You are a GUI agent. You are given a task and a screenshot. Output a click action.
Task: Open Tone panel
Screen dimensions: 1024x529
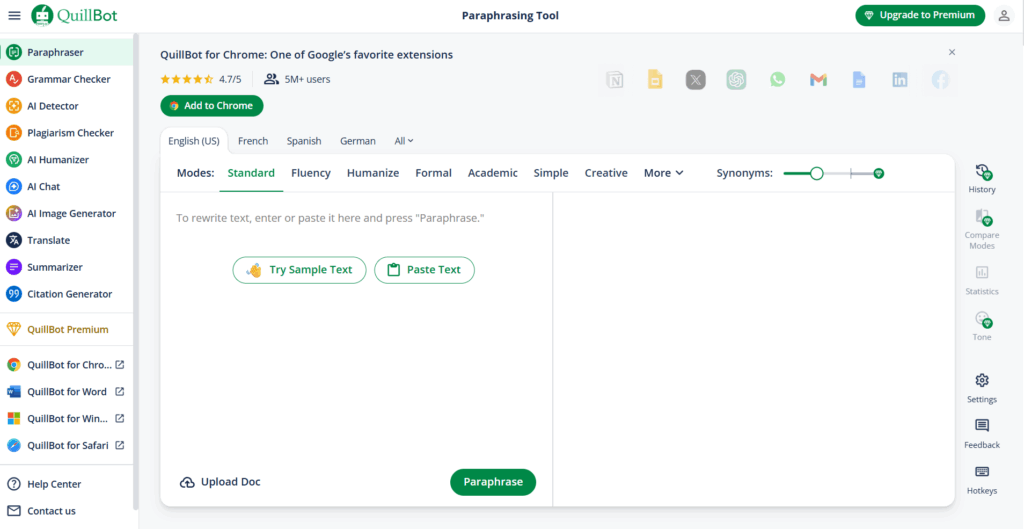point(982,327)
